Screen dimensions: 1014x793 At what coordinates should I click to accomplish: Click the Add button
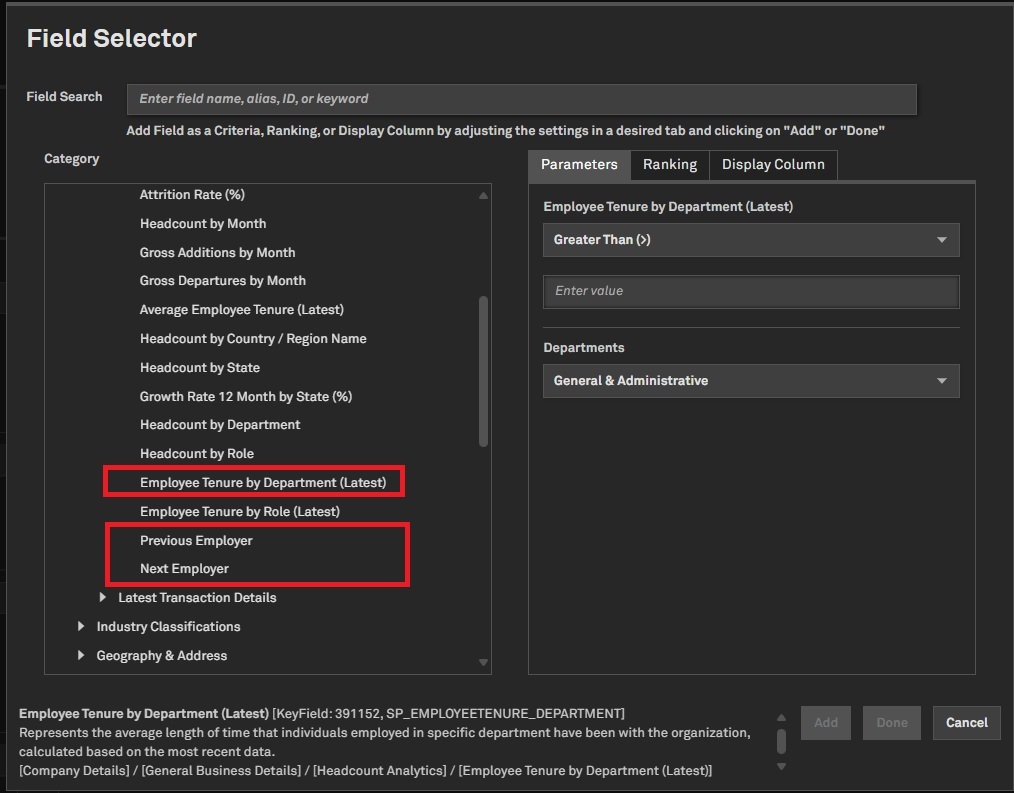click(x=826, y=722)
